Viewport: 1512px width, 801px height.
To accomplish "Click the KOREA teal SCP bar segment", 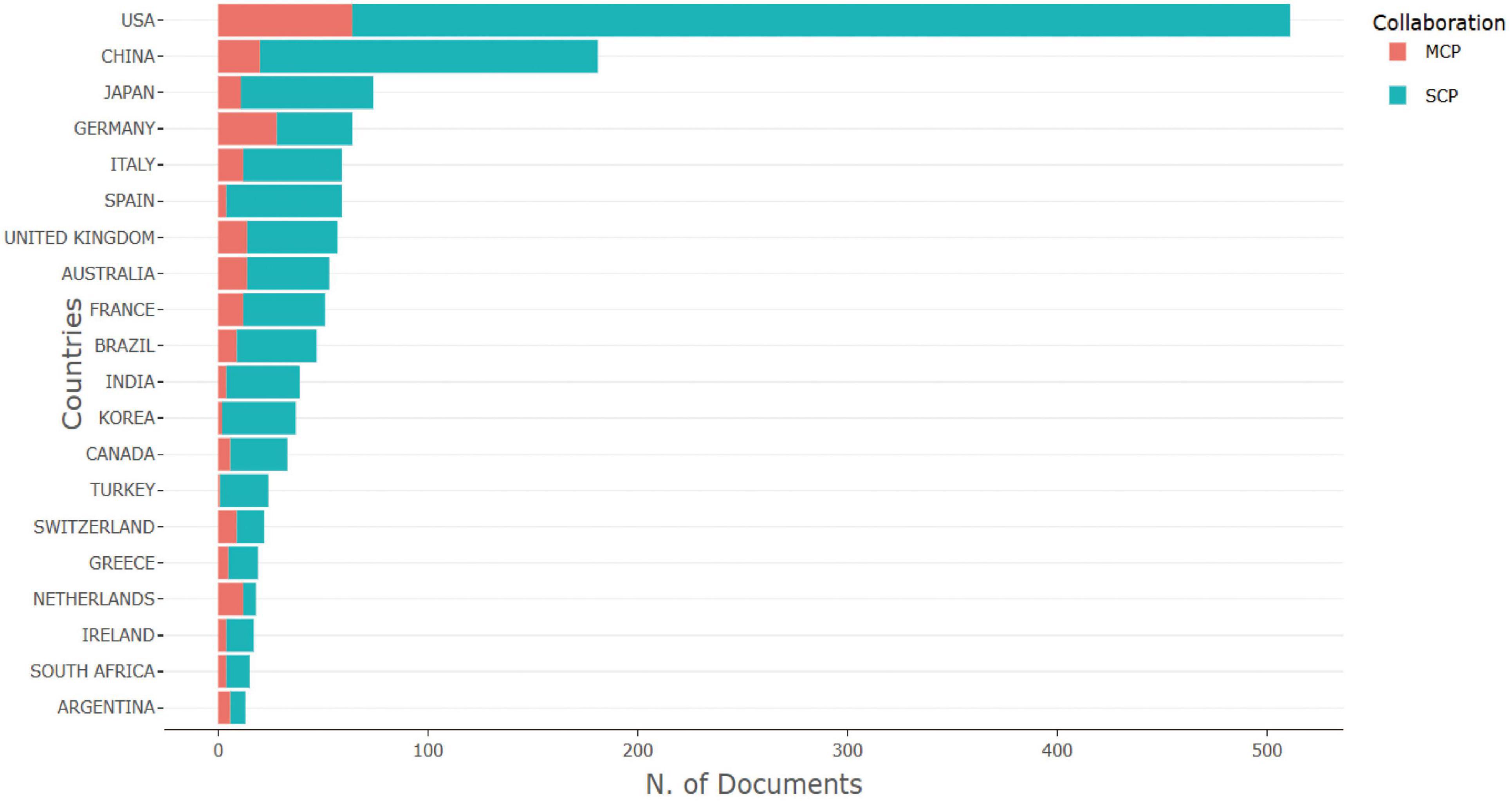I will [259, 419].
